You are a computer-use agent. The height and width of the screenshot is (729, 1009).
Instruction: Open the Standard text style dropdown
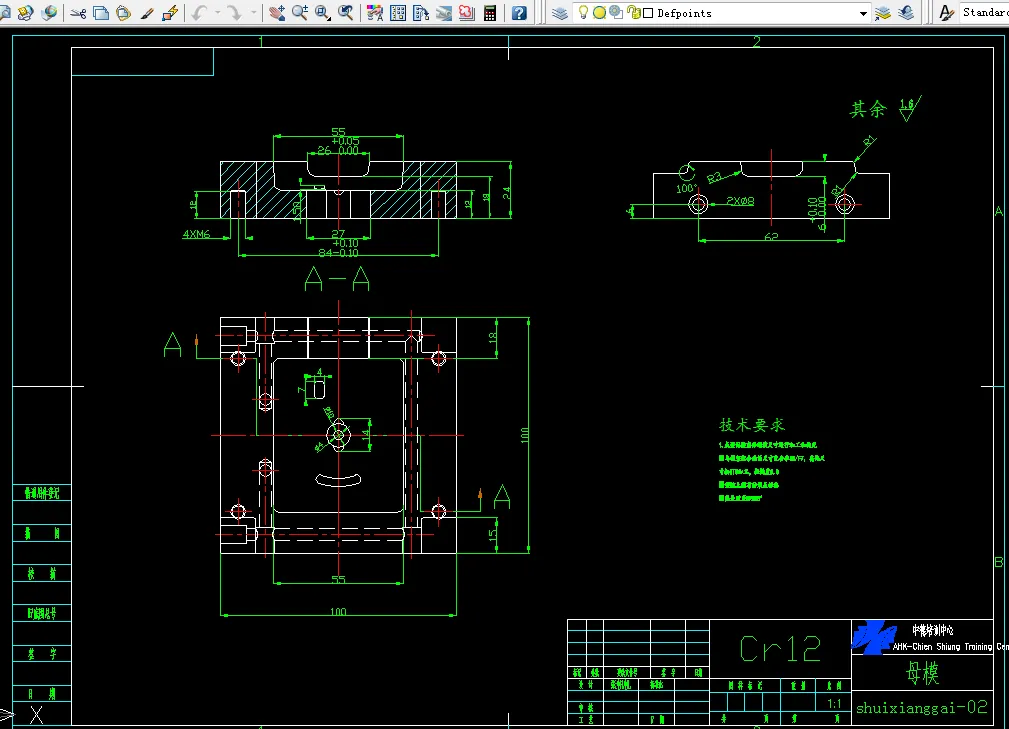(x=985, y=13)
